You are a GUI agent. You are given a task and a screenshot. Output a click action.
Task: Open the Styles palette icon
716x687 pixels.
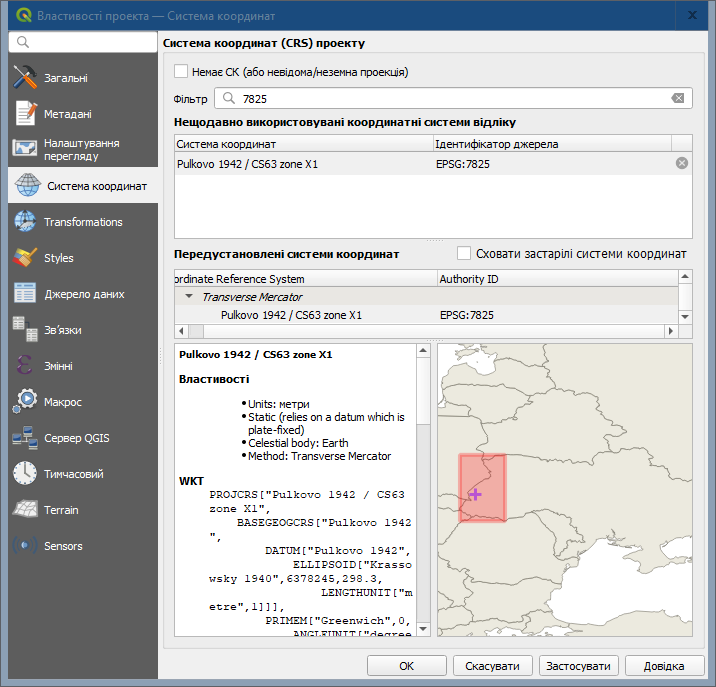coord(25,258)
